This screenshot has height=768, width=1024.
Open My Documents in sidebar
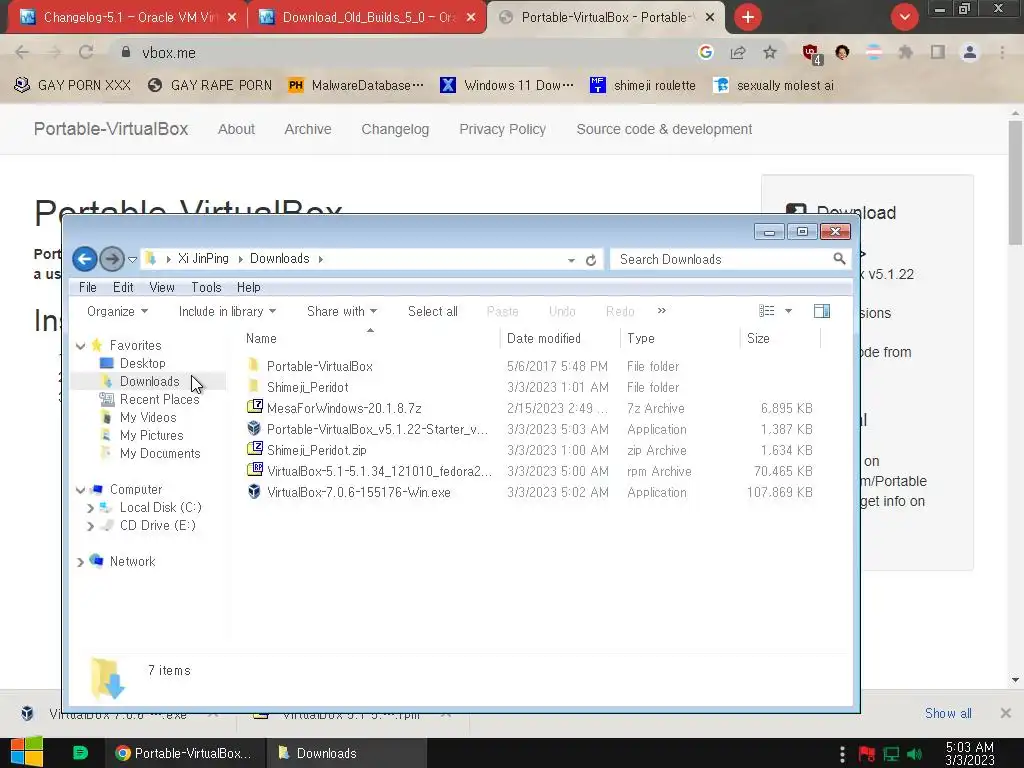[x=160, y=453]
